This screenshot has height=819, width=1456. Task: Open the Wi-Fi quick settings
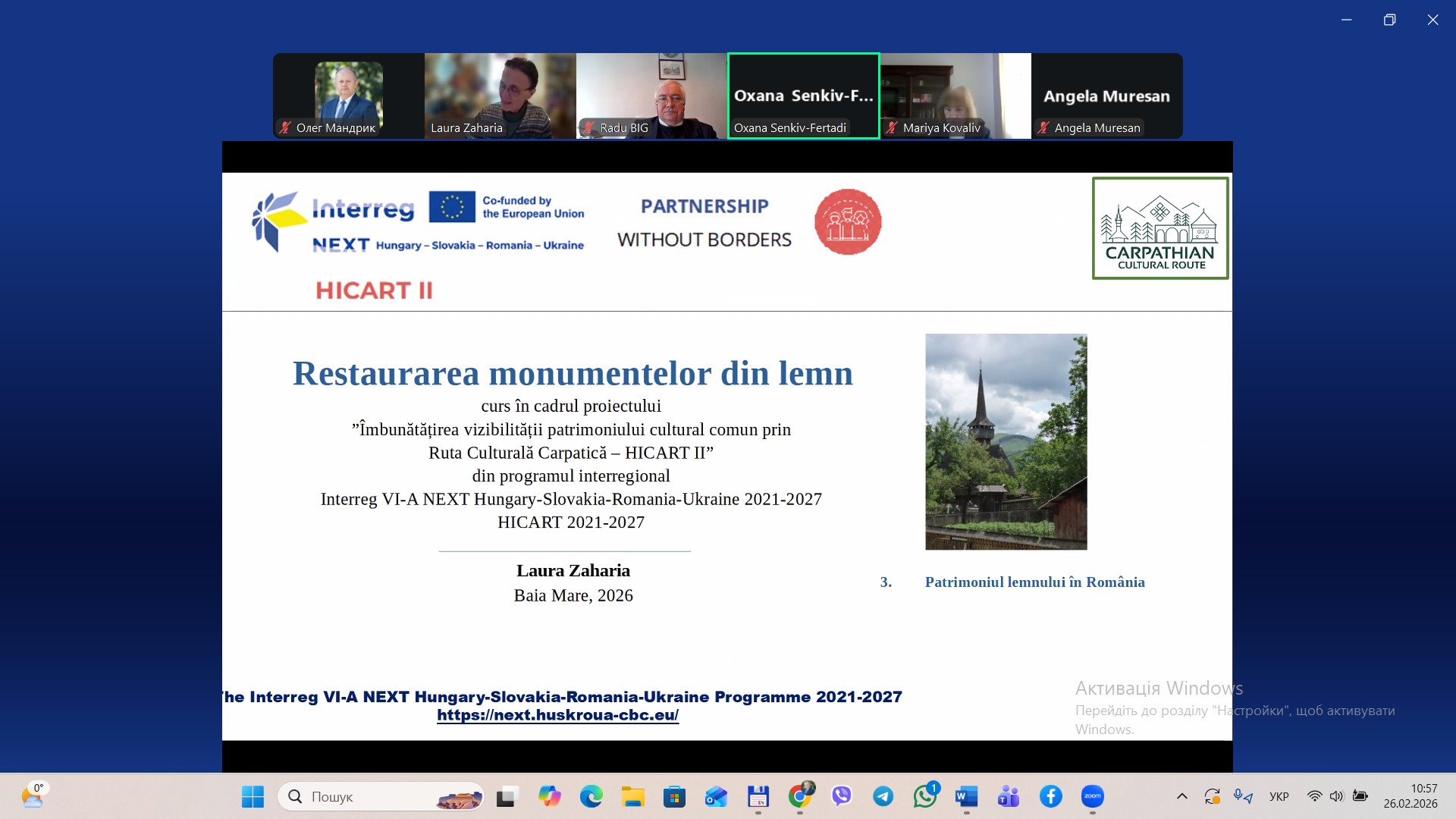point(1315,796)
